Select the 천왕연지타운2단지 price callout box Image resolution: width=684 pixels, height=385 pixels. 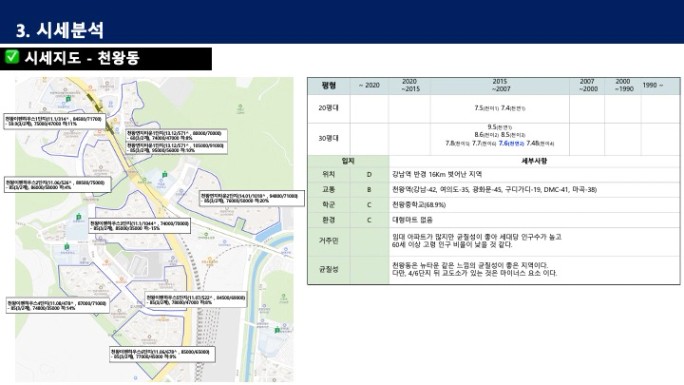click(252, 198)
